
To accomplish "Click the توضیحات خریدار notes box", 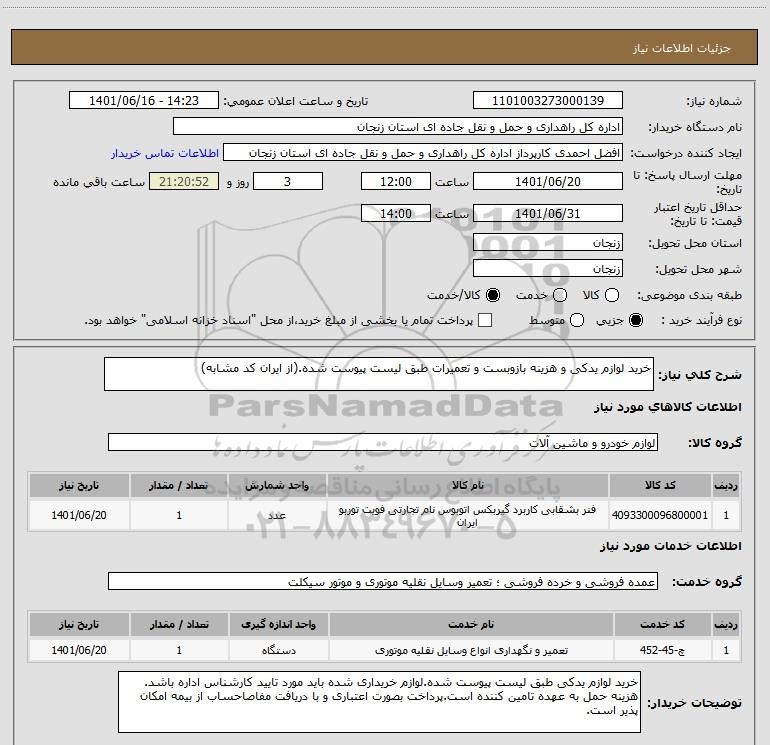I will (380, 702).
